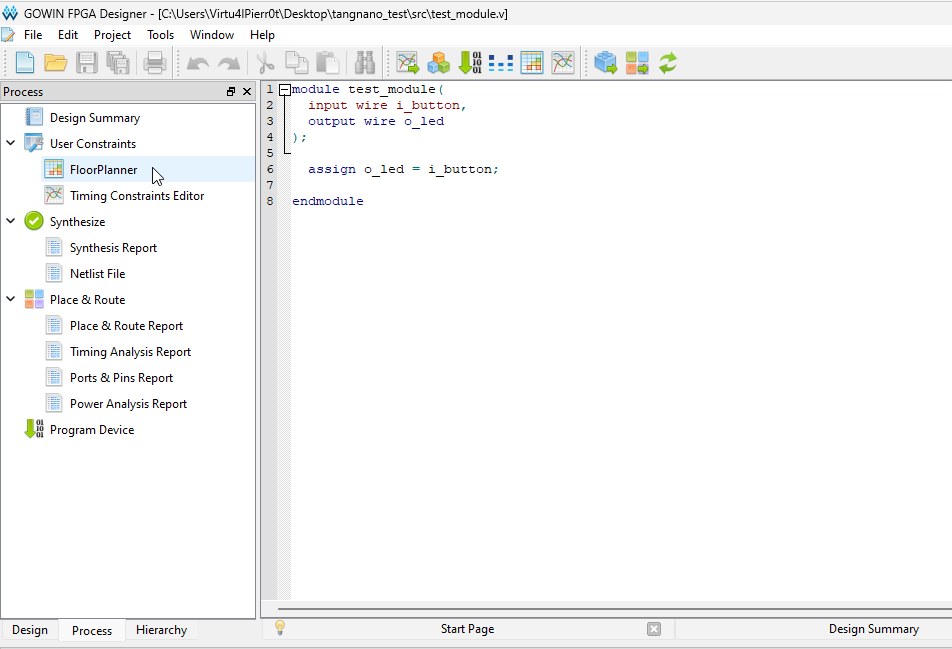Switch to the Design tab
Screen dimensions: 952x649
(x=30, y=630)
